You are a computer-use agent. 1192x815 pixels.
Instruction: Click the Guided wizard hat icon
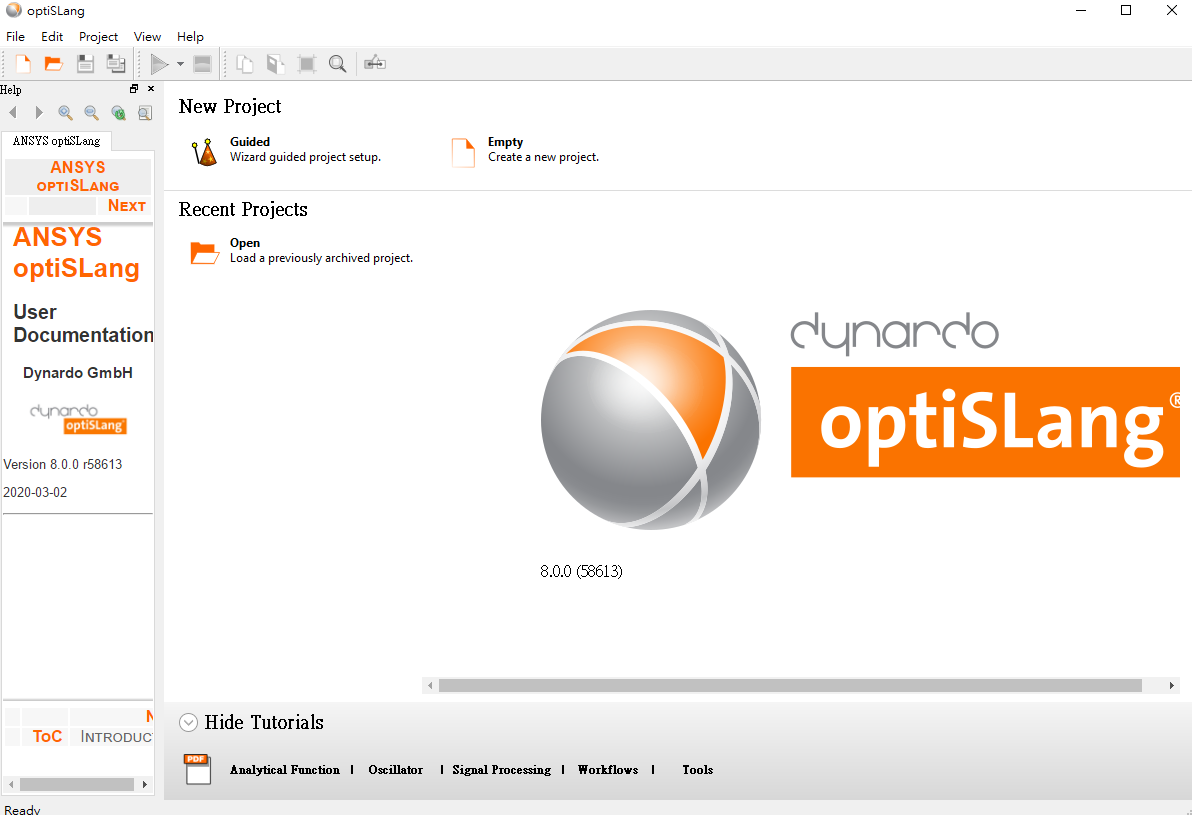(x=204, y=152)
